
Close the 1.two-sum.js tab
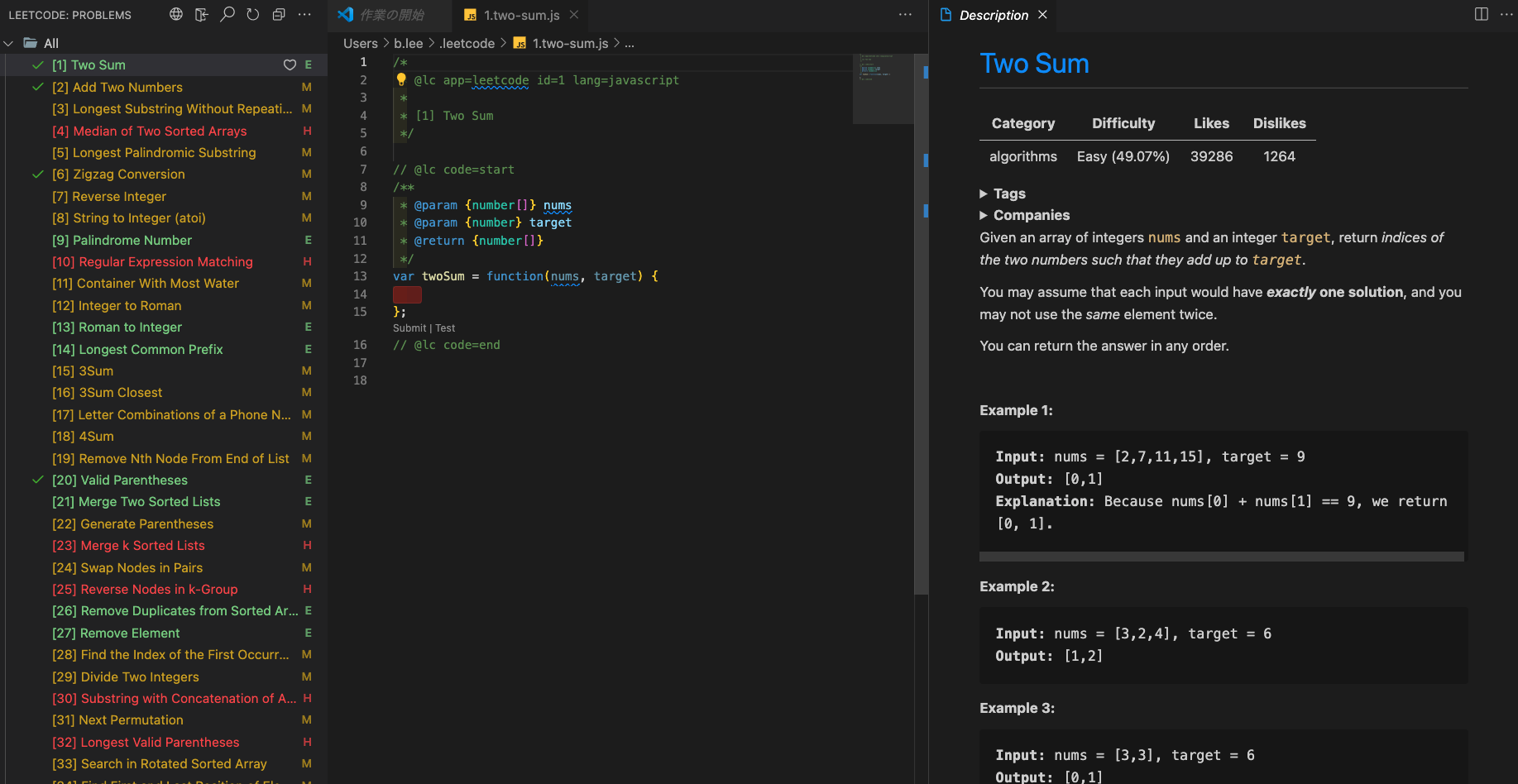coord(574,15)
